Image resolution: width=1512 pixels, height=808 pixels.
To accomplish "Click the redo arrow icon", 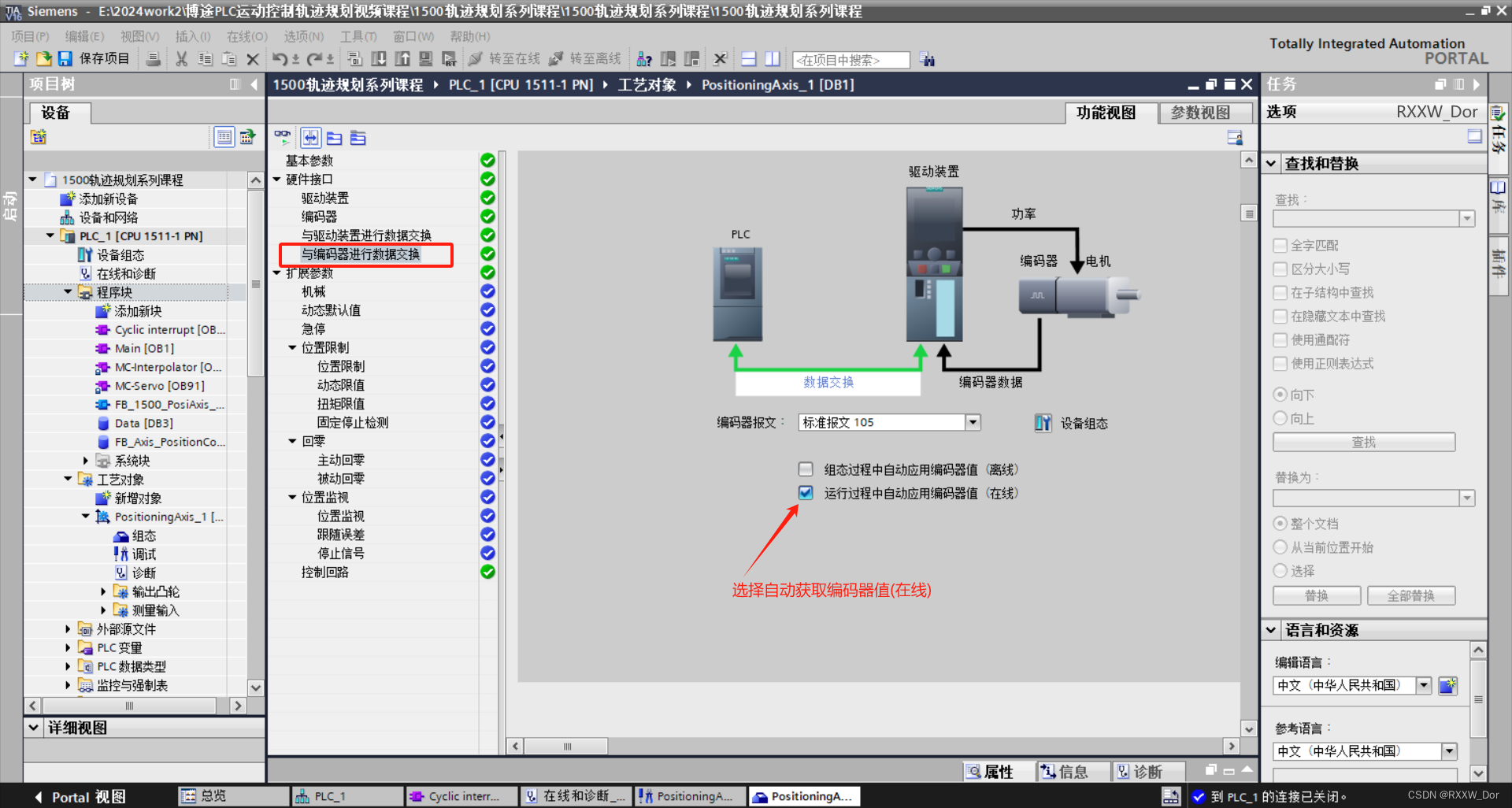I will pos(315,59).
